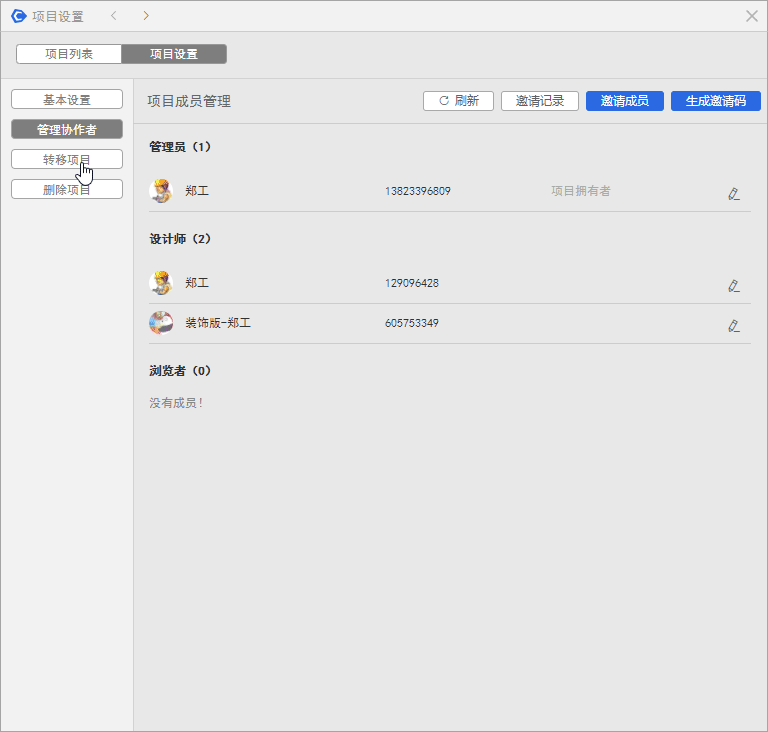768x732 pixels.
Task: Click the administrator 郑工 avatar
Action: [x=161, y=191]
